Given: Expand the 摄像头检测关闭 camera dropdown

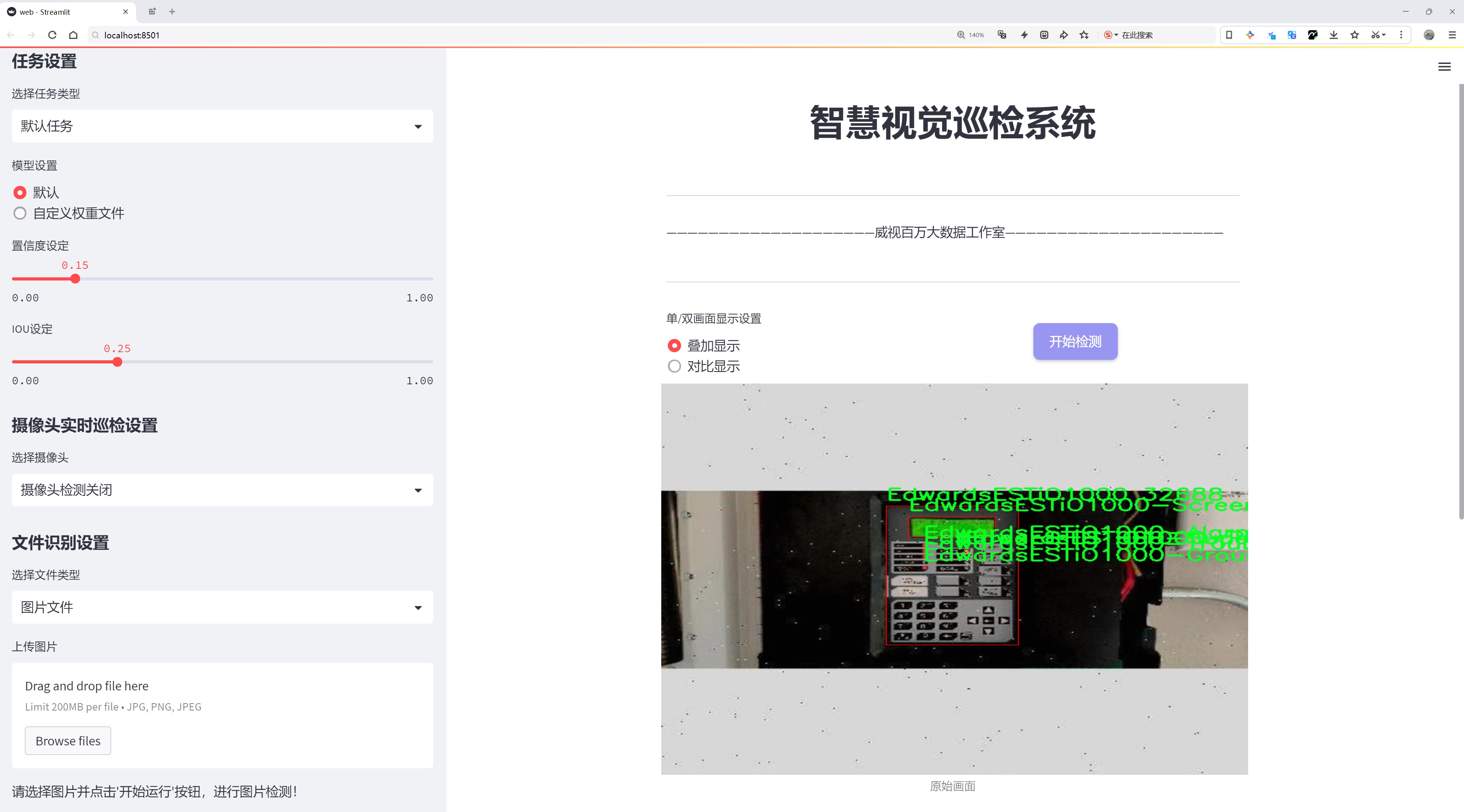Looking at the screenshot, I should point(222,490).
